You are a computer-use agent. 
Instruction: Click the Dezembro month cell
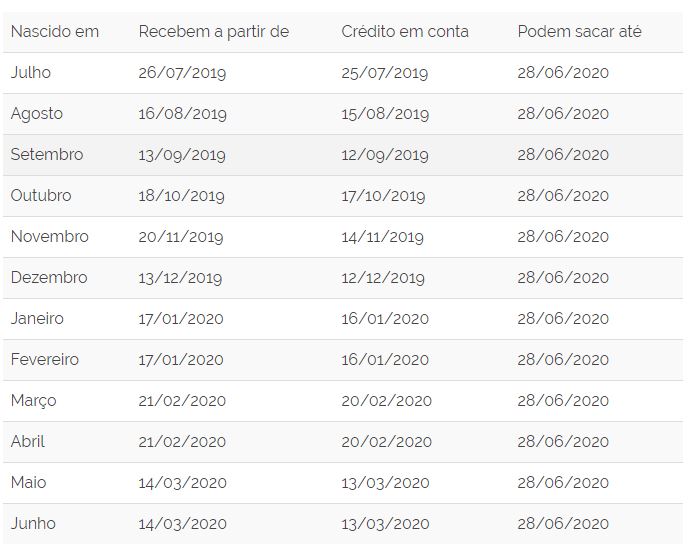[49, 278]
